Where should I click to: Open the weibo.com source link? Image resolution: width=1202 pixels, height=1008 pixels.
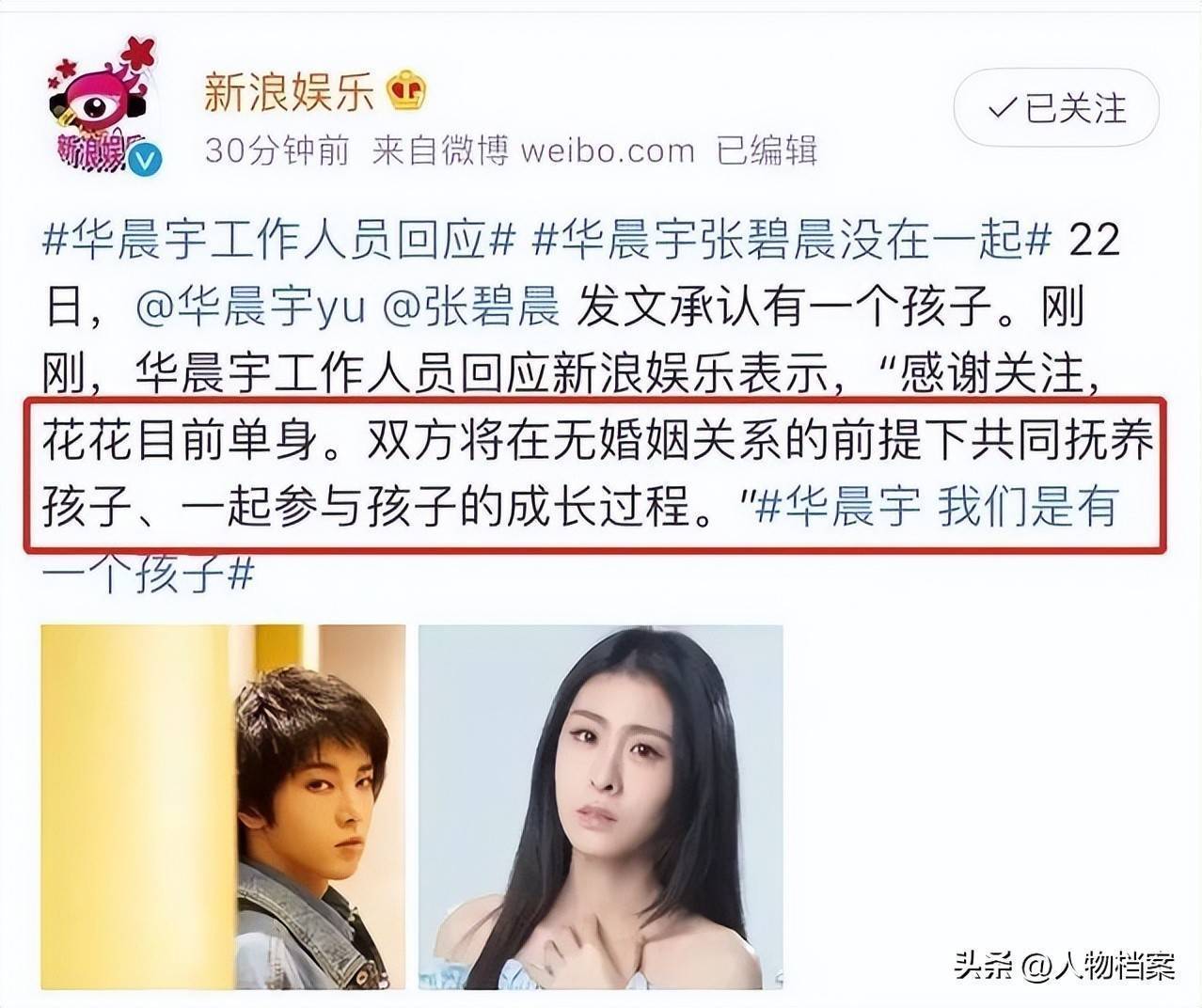(x=608, y=150)
